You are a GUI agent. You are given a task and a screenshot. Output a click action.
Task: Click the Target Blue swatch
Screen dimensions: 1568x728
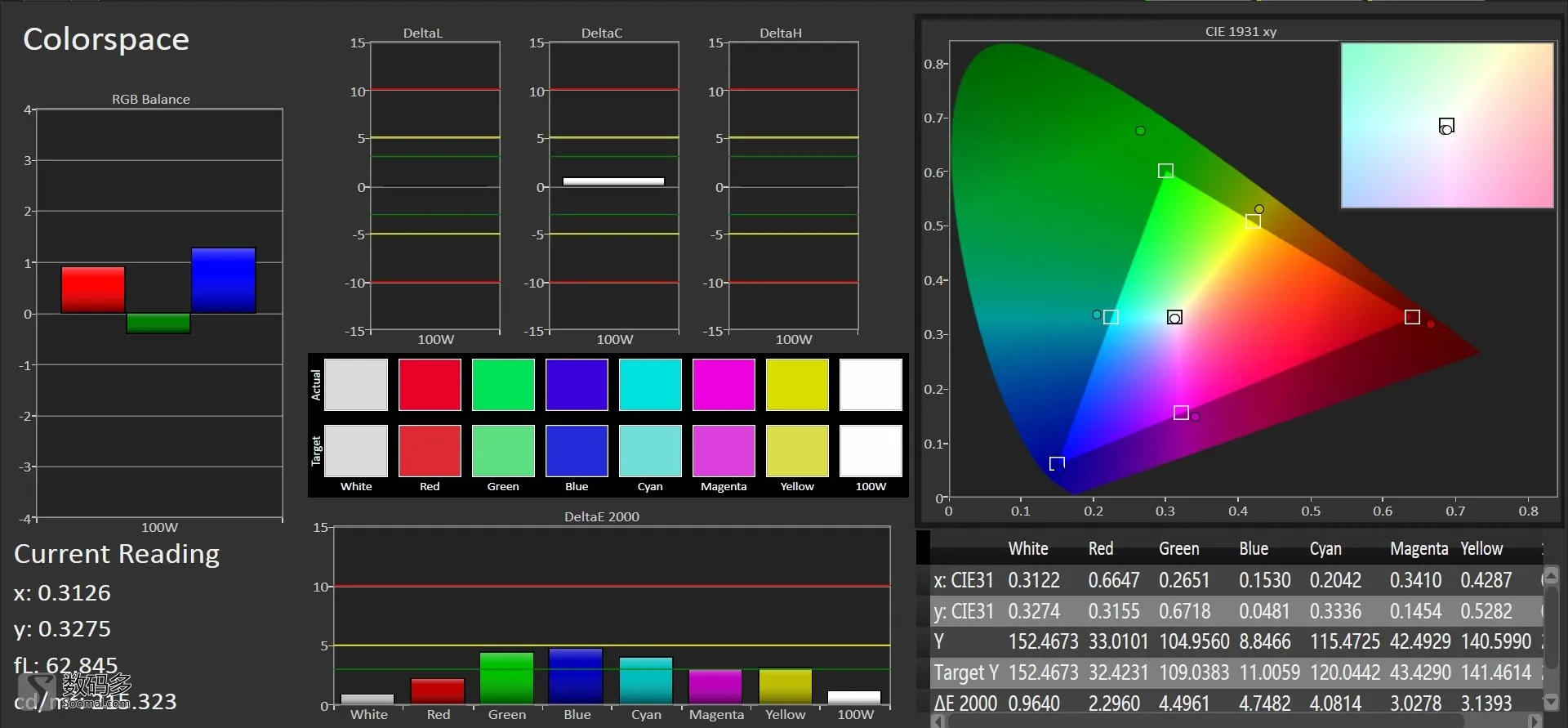coord(577,451)
